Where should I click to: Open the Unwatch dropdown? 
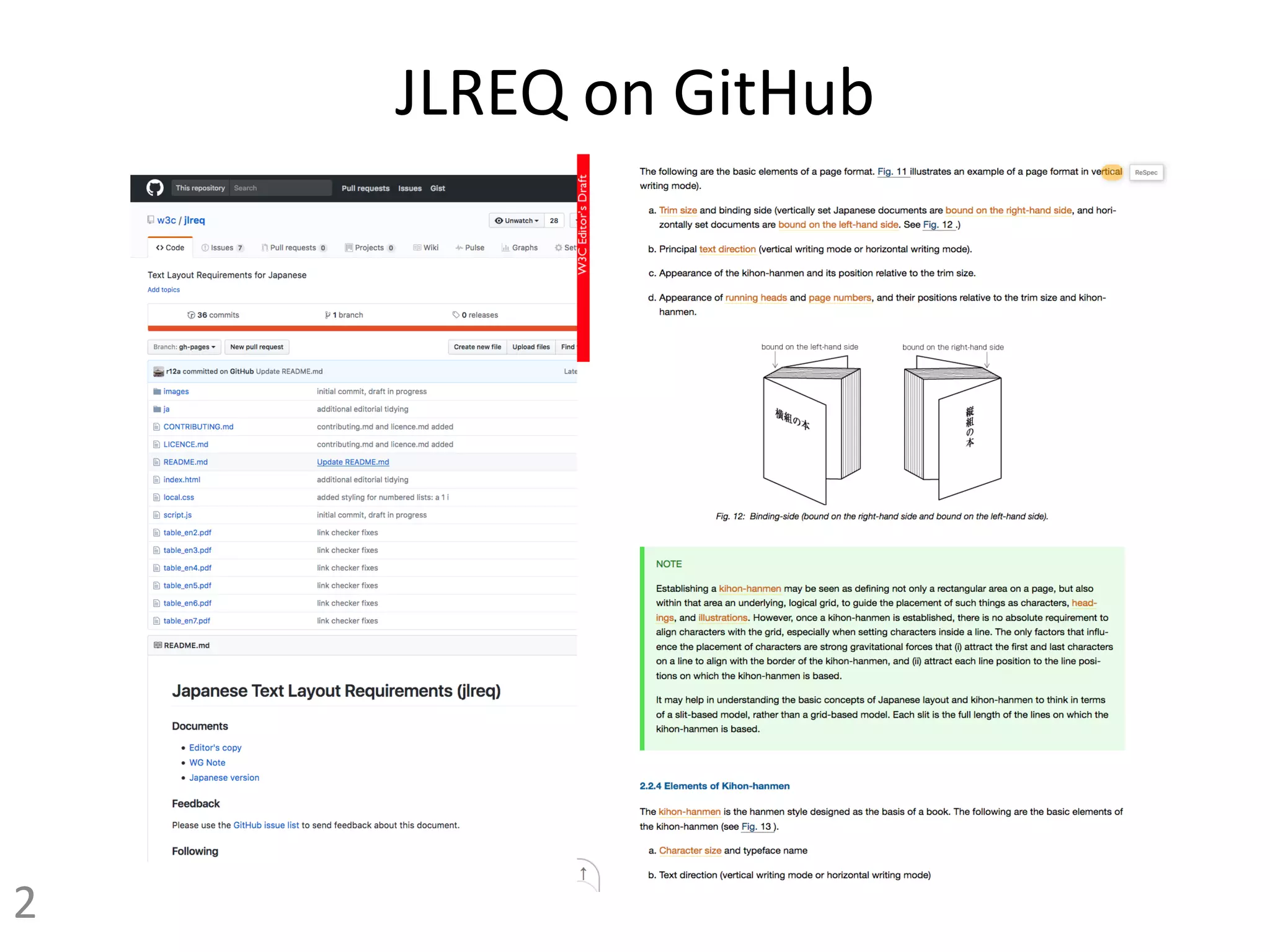point(517,221)
